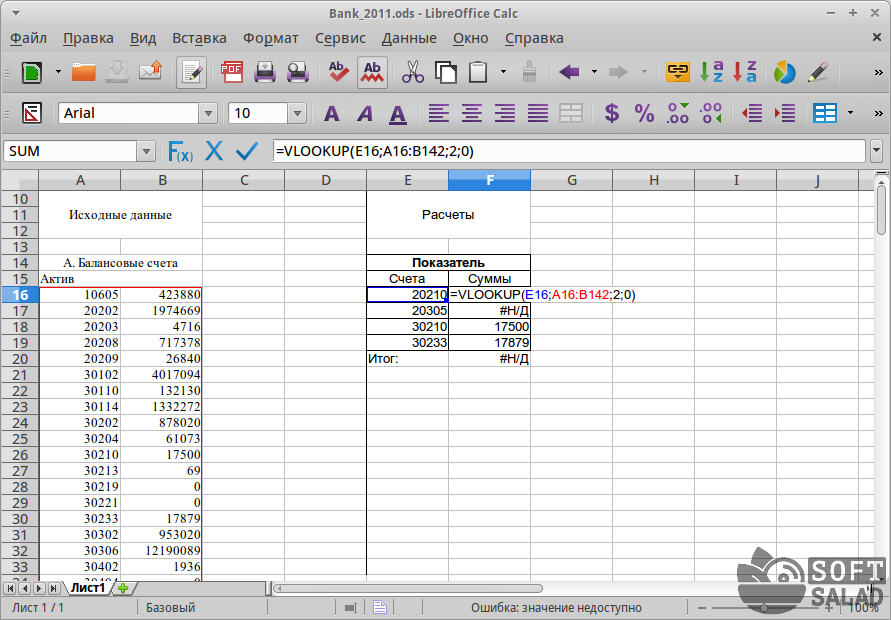Open Undo history dropdown arrow

594,72
